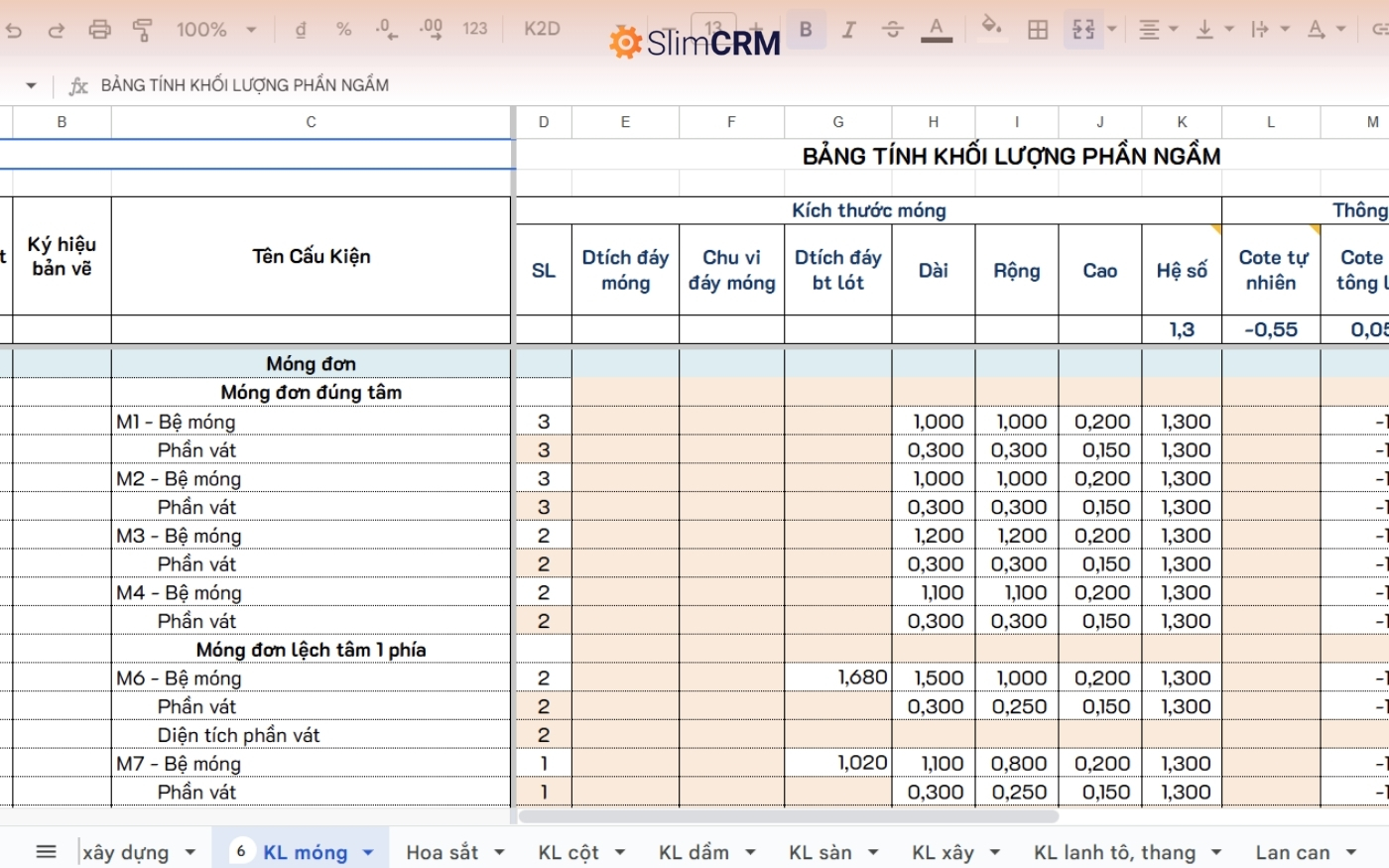Select the 'Kích thước móng' header cell

coord(869,210)
